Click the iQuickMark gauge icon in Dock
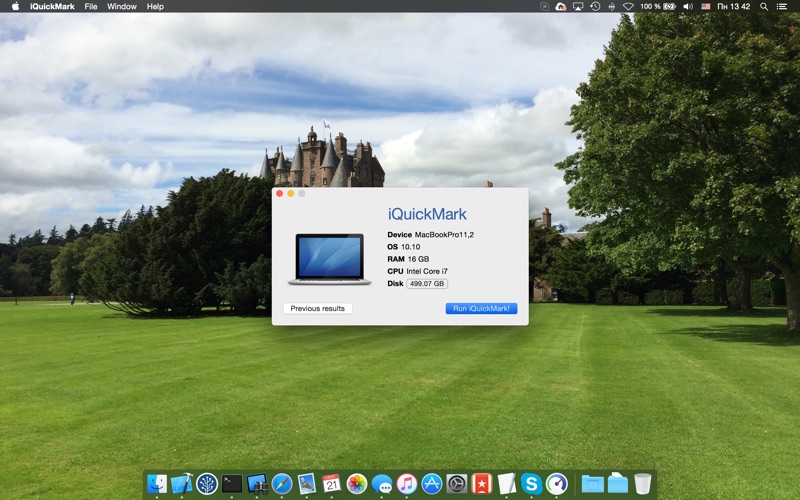 [x=557, y=483]
